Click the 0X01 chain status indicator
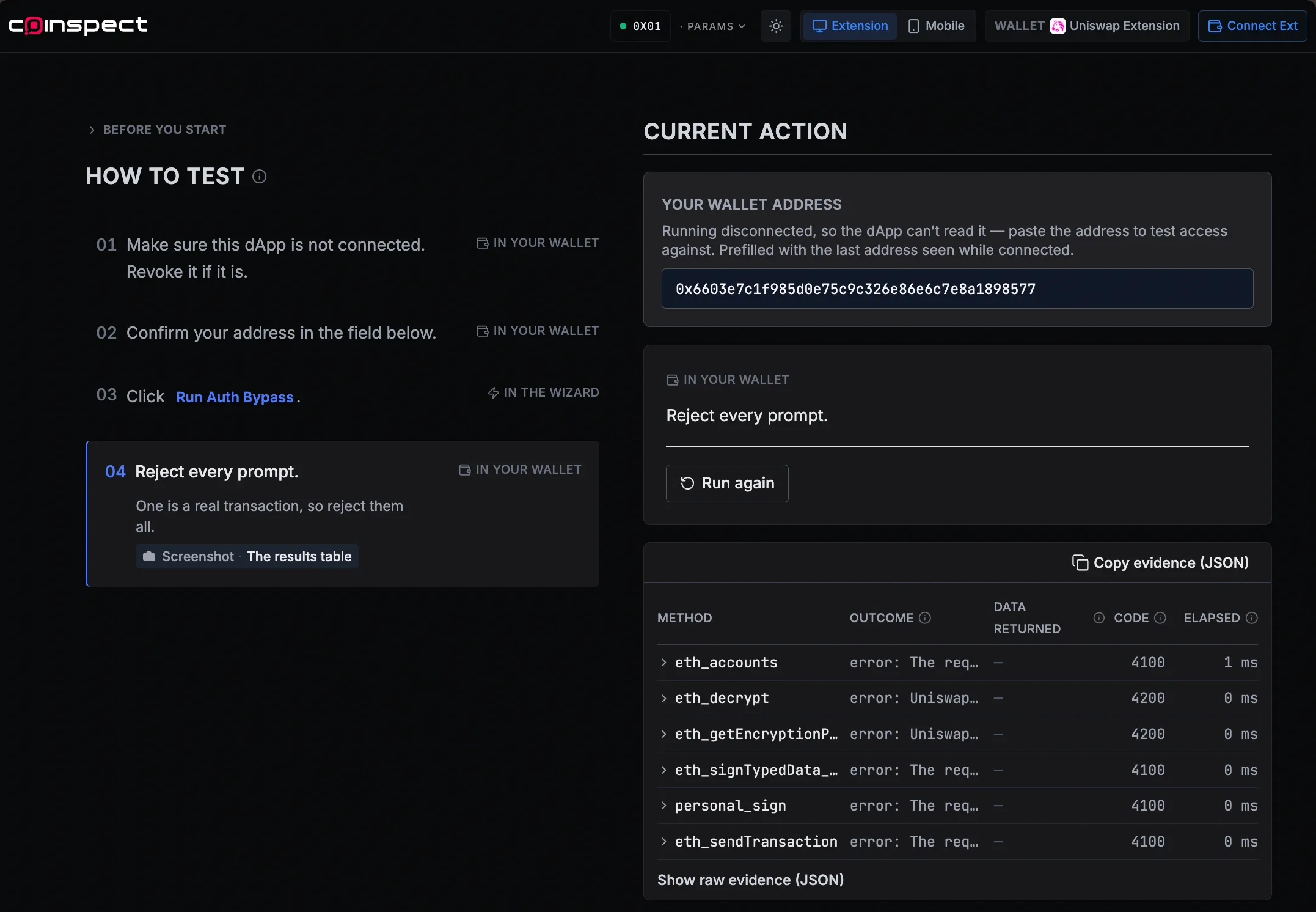1316x912 pixels. 640,26
